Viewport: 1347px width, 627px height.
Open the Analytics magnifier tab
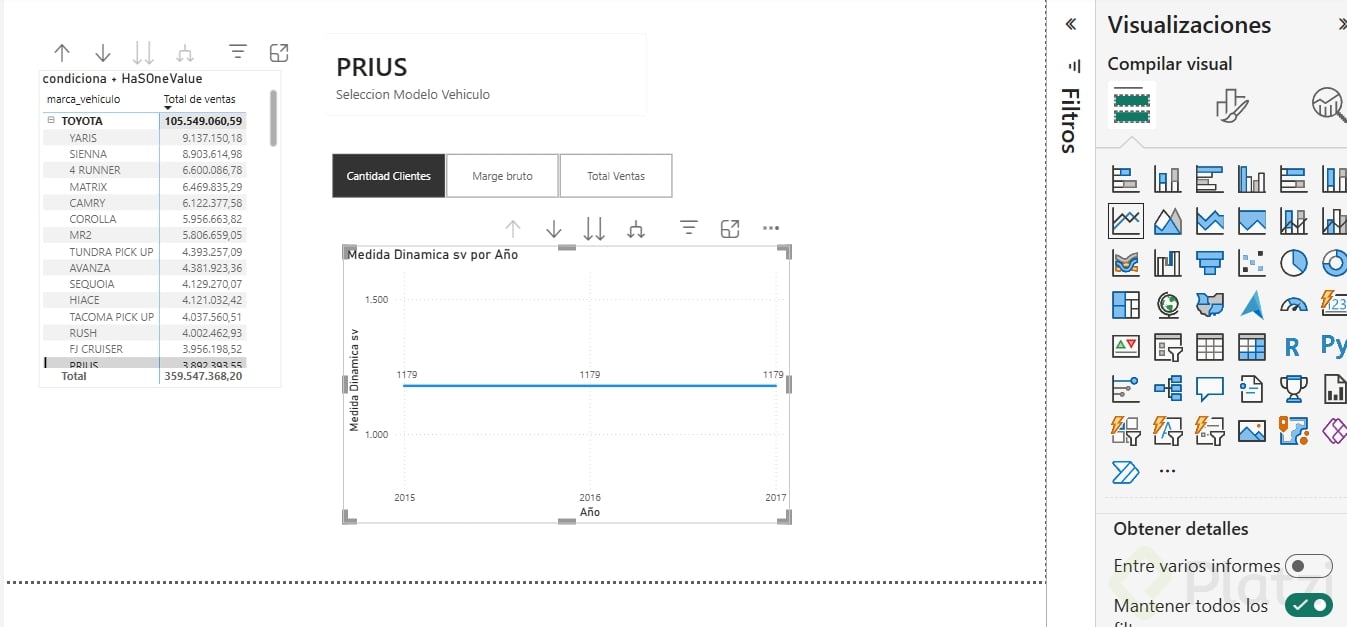pos(1329,104)
